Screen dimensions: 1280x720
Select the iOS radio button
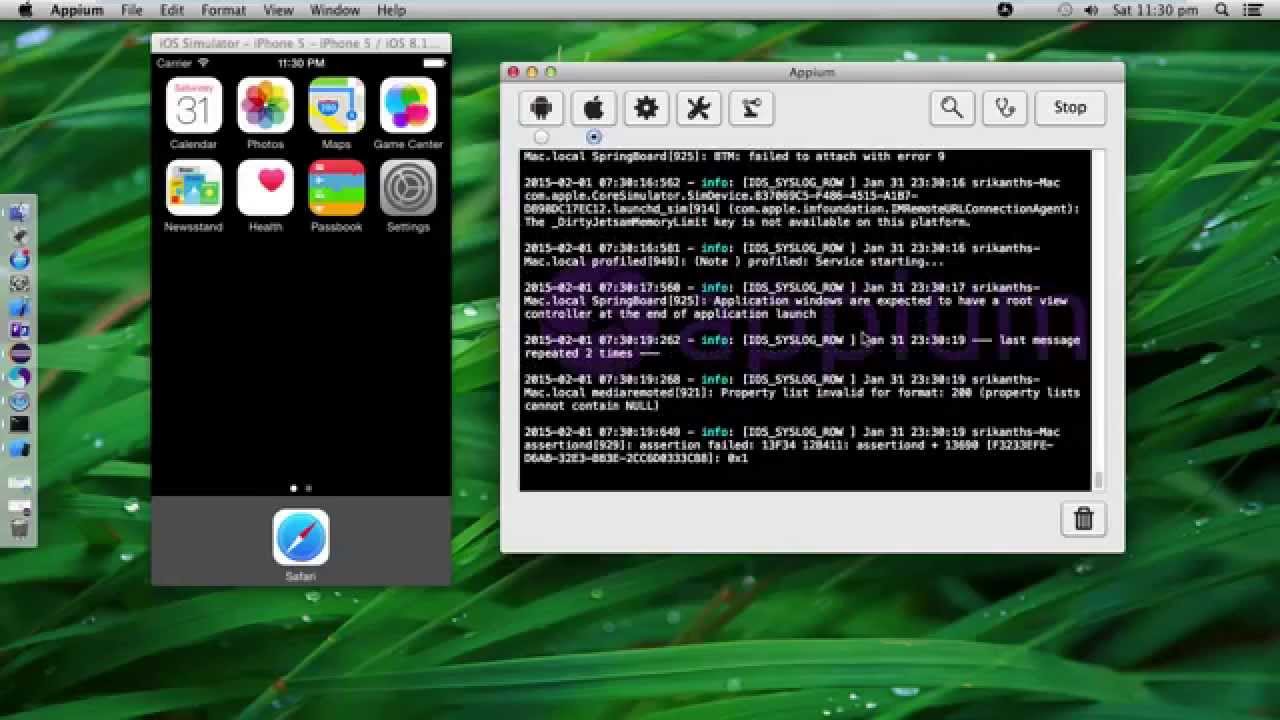click(594, 137)
